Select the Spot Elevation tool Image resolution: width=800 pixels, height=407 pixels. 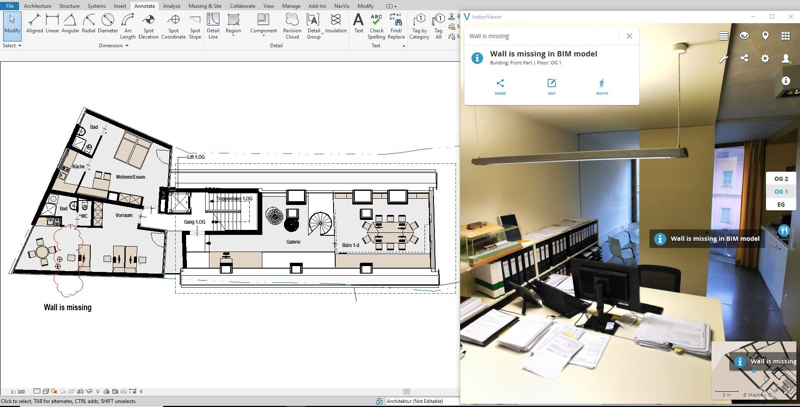pos(148,27)
